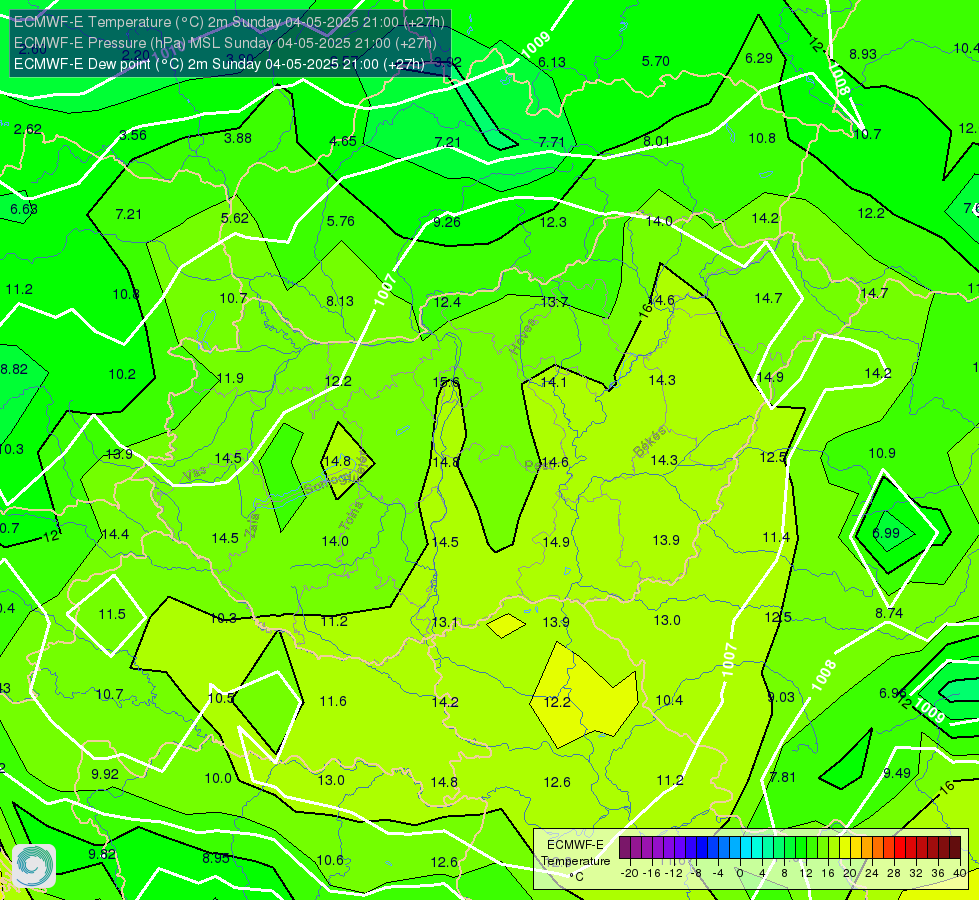The height and width of the screenshot is (900, 979).
Task: Click the 8.13 temperature value
Action: [x=340, y=301]
